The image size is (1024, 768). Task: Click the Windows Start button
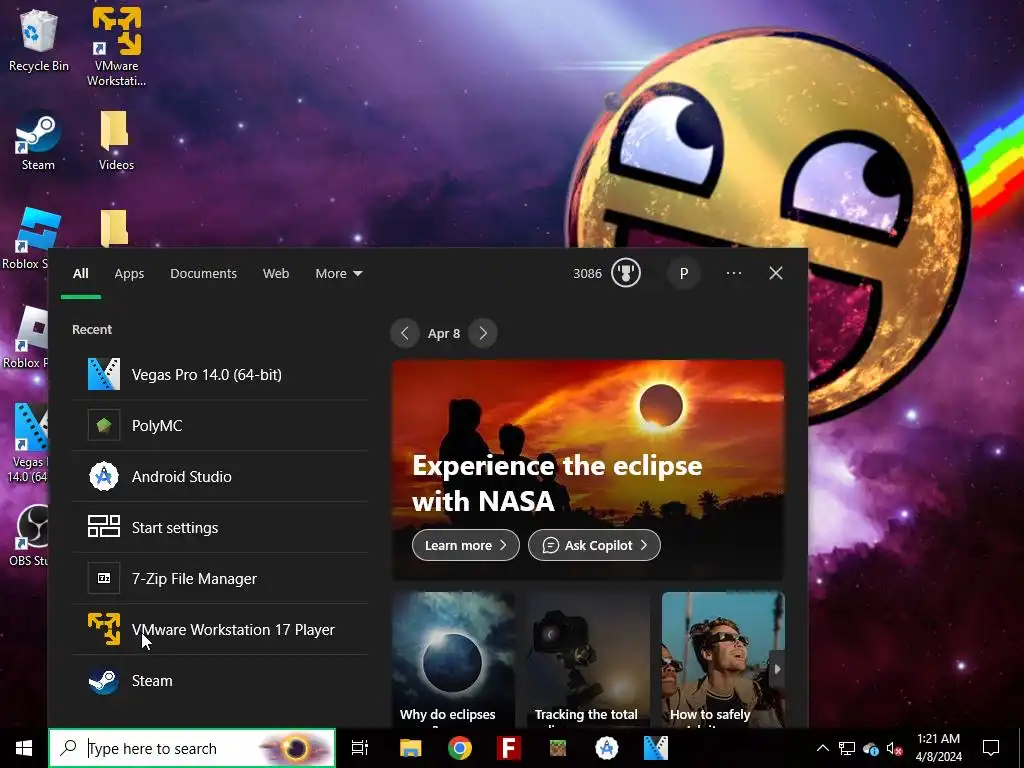pos(24,748)
